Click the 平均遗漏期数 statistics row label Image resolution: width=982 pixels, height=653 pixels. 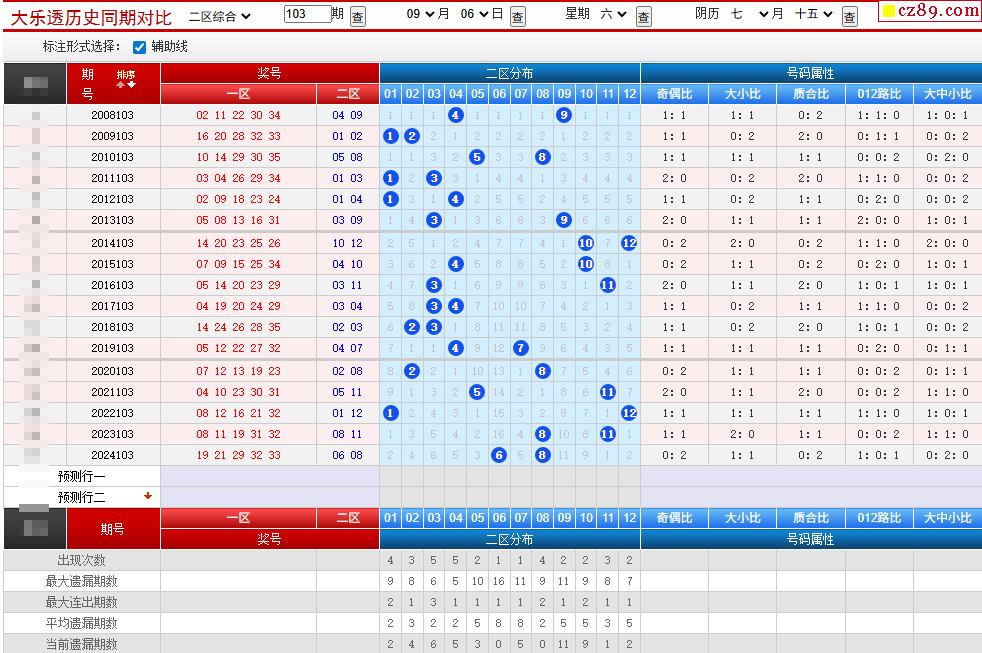click(x=81, y=623)
